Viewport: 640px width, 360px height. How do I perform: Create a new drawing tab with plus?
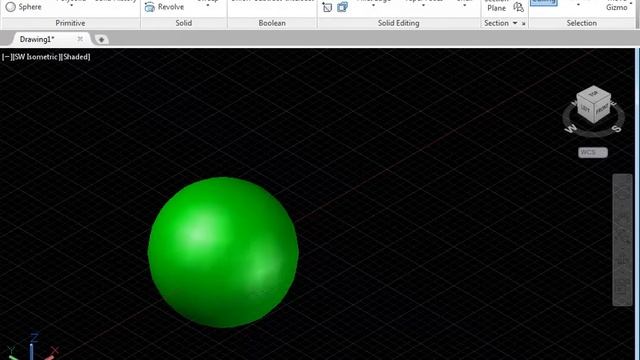click(101, 40)
